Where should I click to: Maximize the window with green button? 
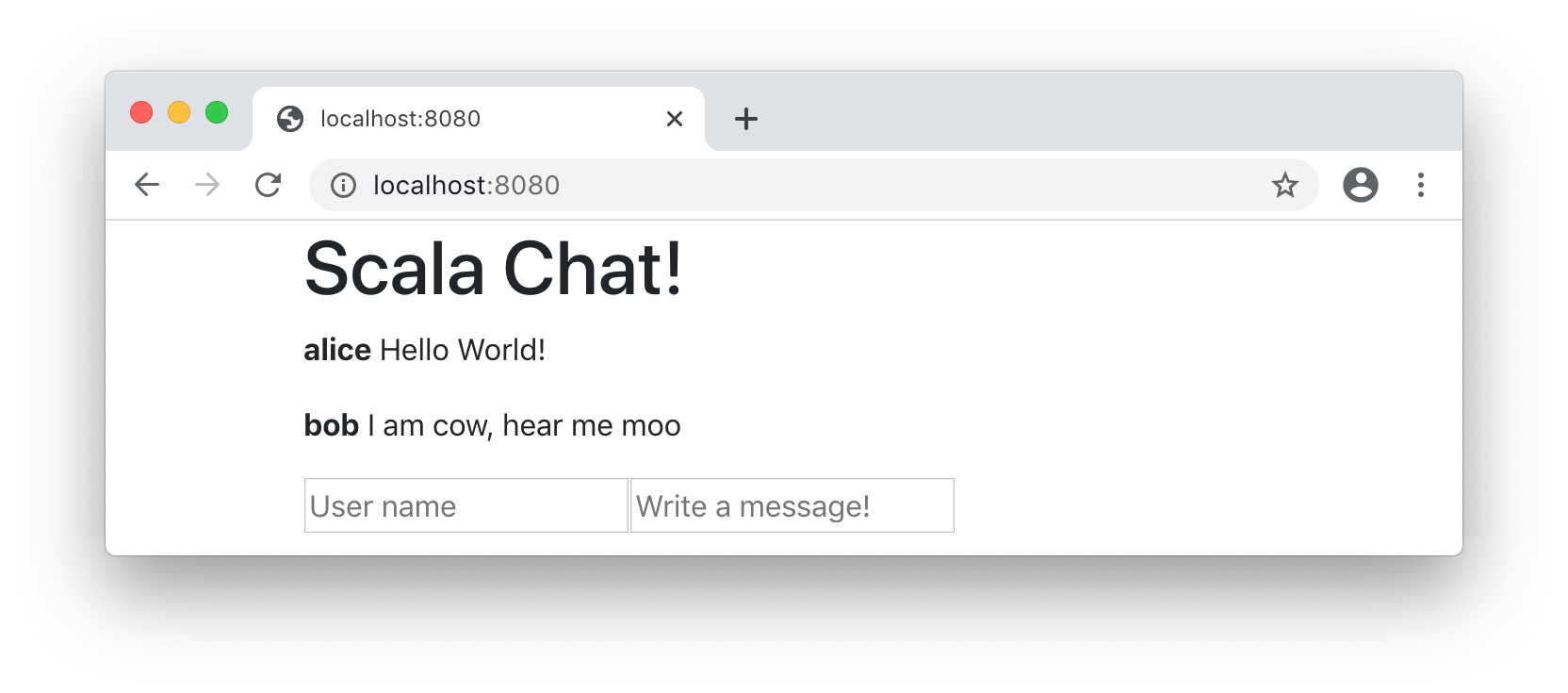click(217, 113)
